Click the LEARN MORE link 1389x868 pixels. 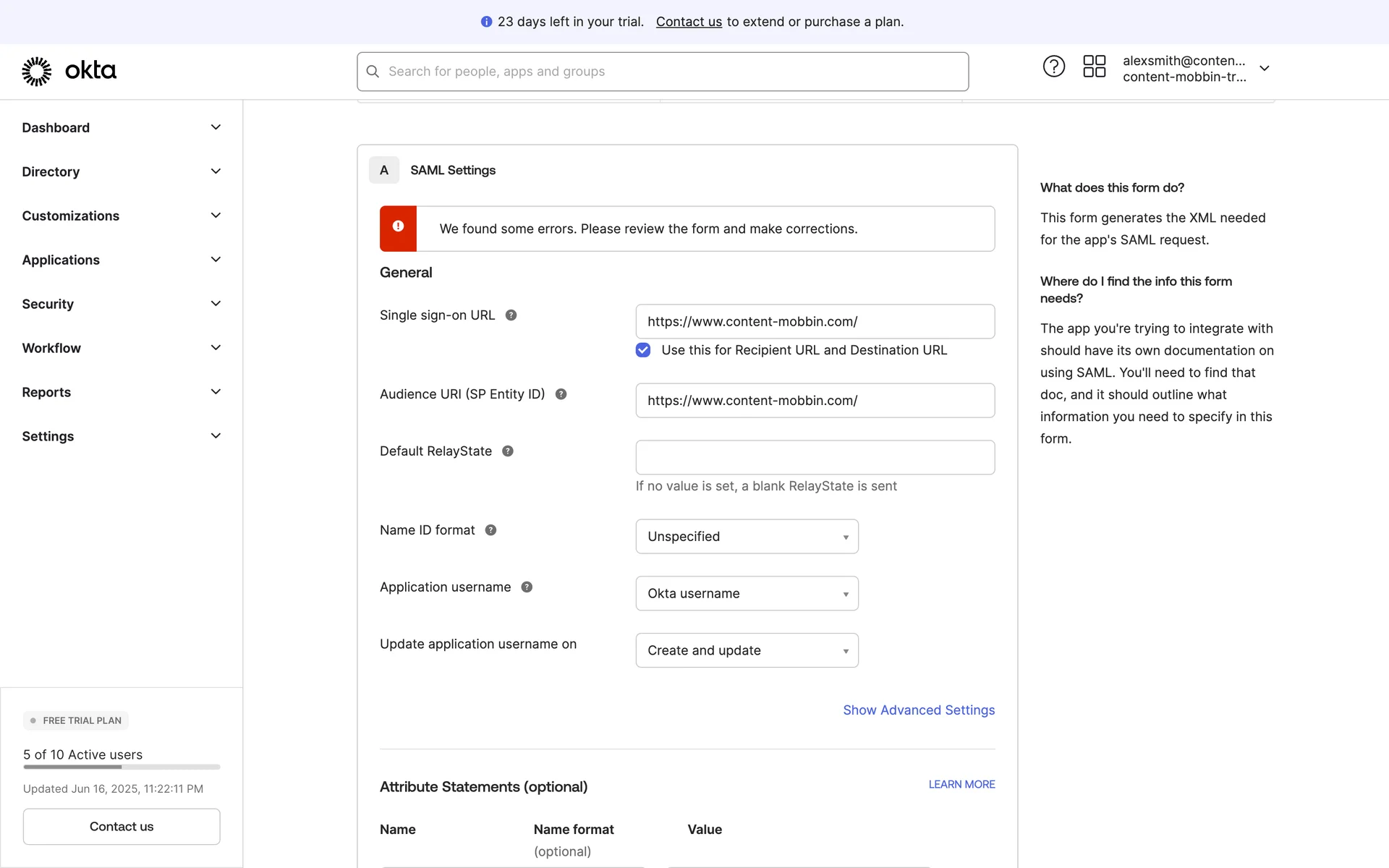[x=961, y=785]
